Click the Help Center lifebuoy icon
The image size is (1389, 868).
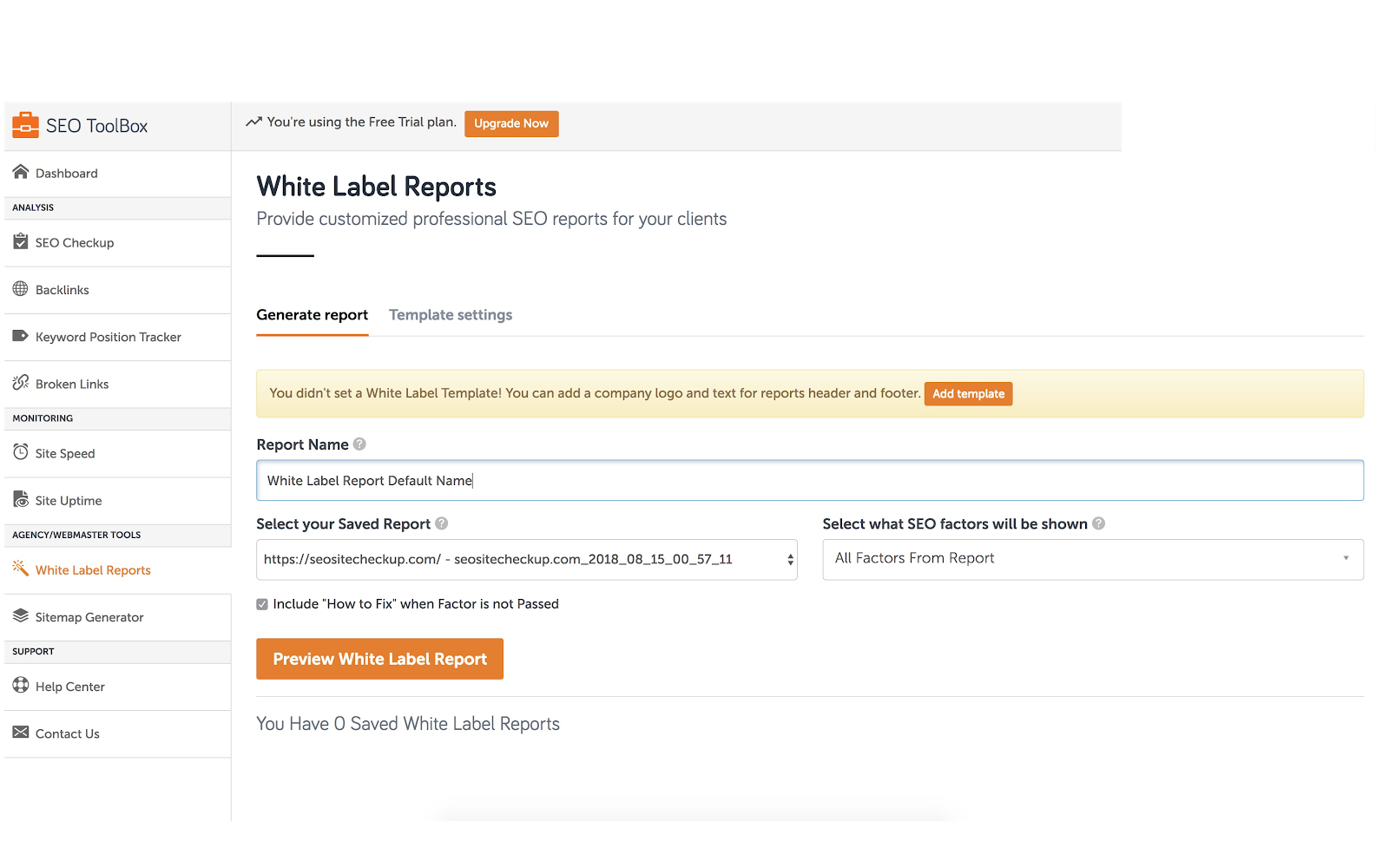[x=21, y=685]
